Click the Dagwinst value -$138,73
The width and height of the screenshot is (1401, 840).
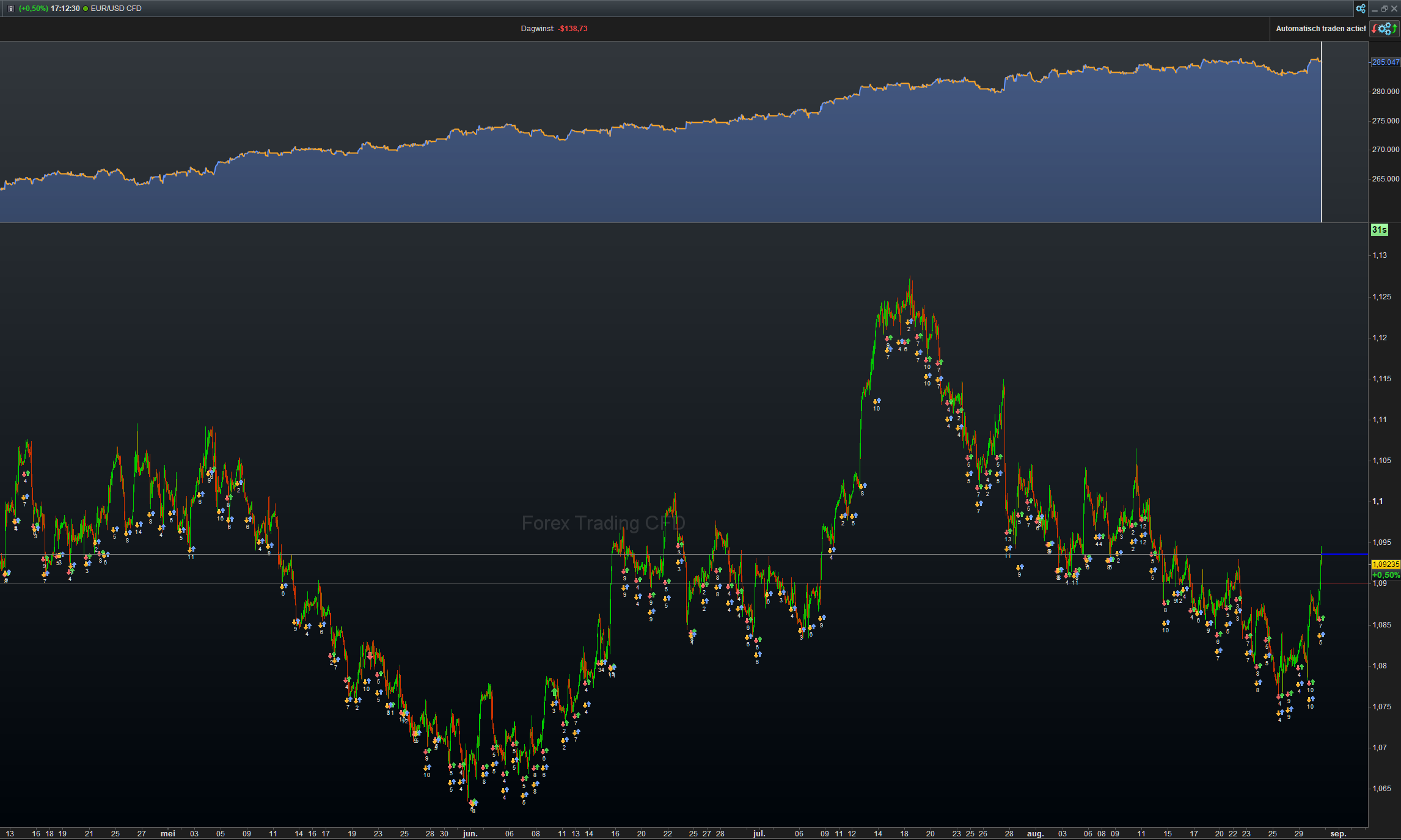click(572, 29)
